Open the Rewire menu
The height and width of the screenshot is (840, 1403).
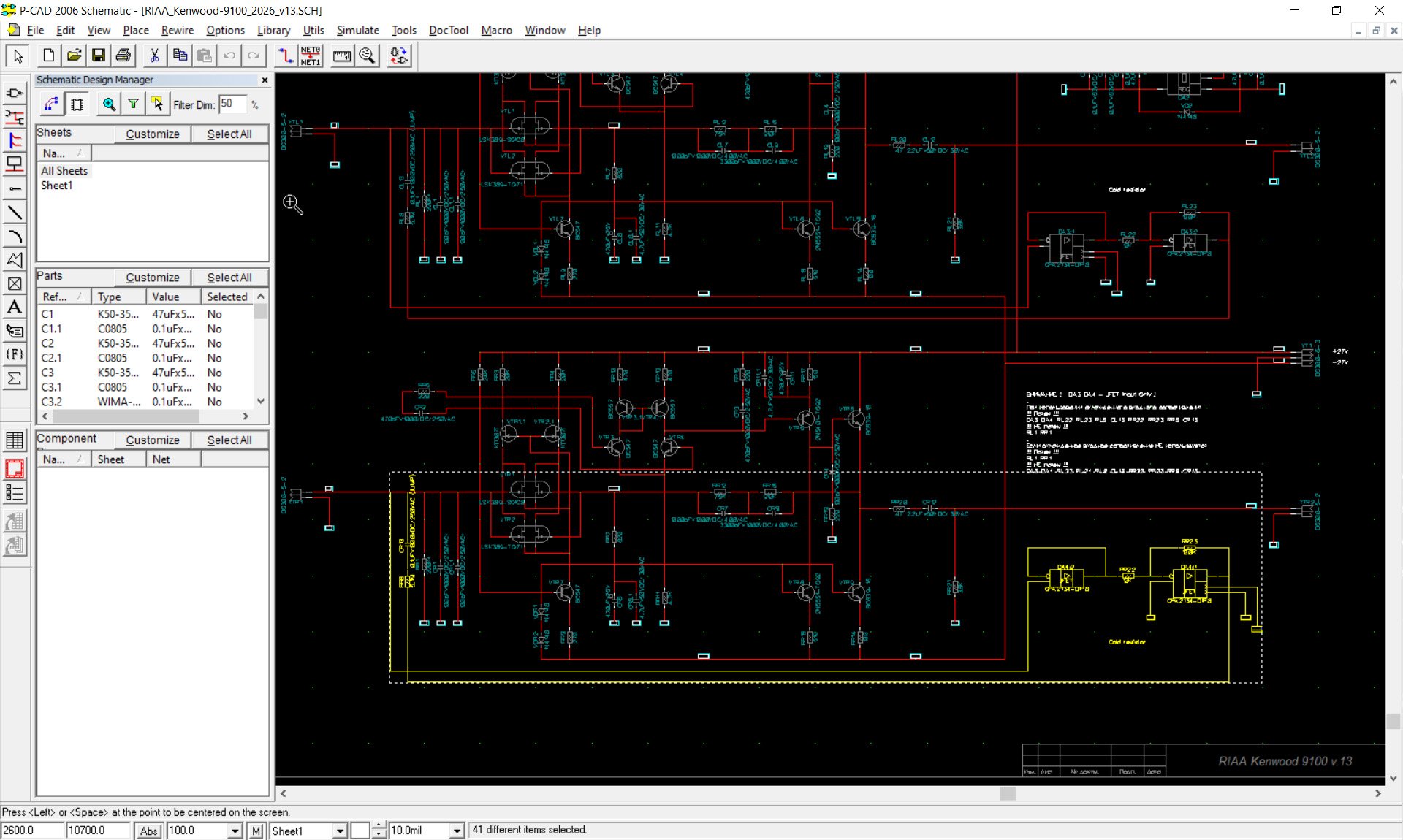177,30
